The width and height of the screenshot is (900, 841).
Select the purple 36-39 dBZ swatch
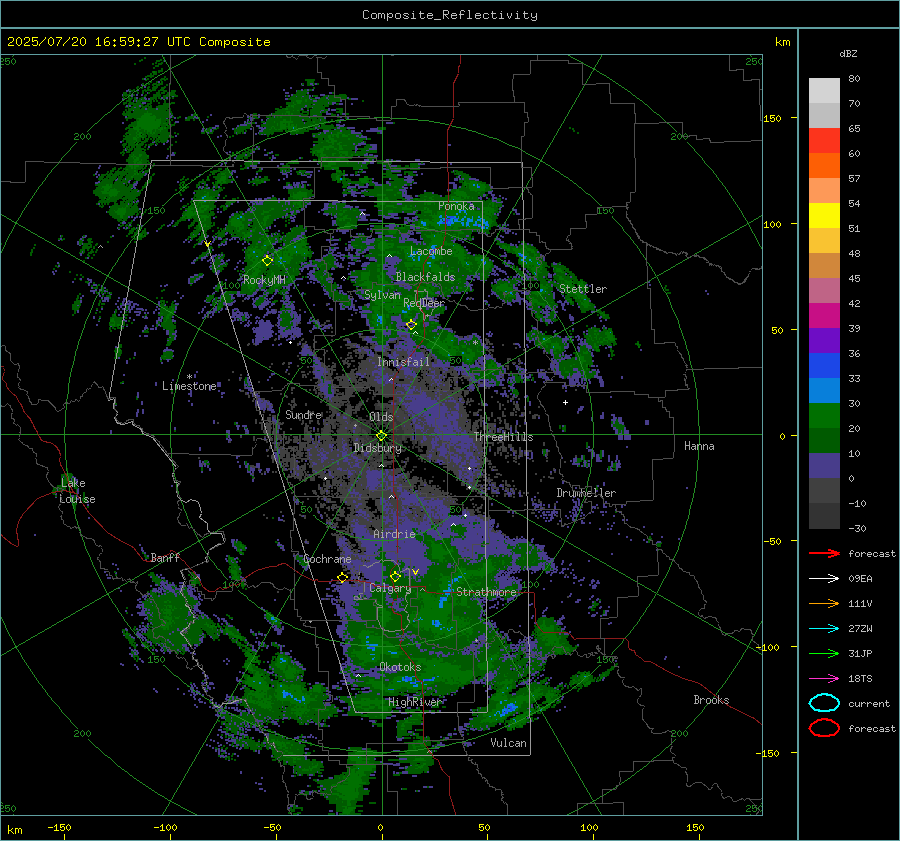824,341
